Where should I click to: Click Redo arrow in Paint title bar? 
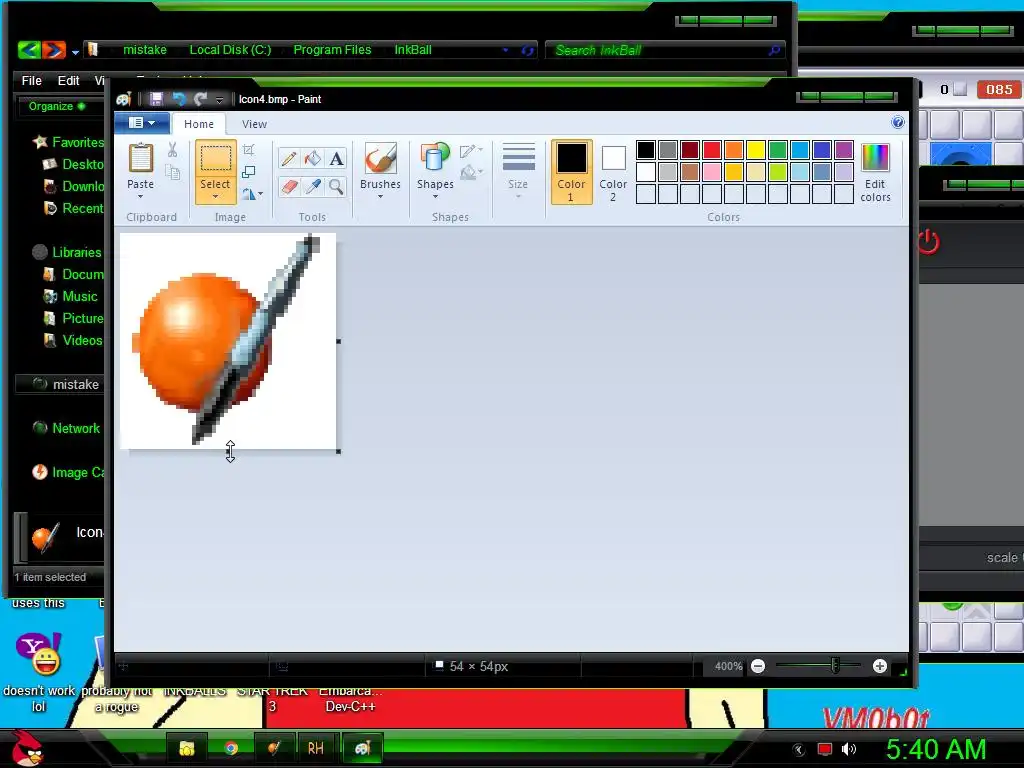(200, 99)
